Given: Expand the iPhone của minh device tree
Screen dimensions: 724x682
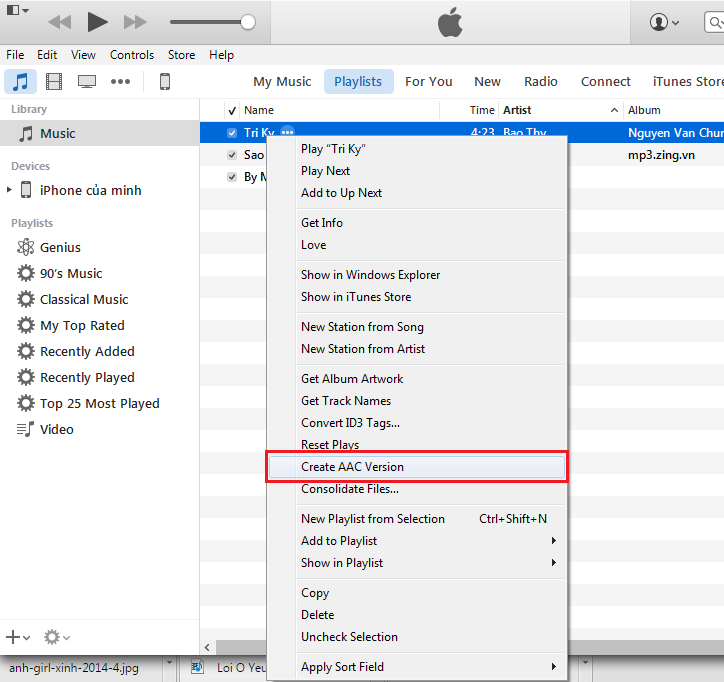Looking at the screenshot, I should [10, 190].
